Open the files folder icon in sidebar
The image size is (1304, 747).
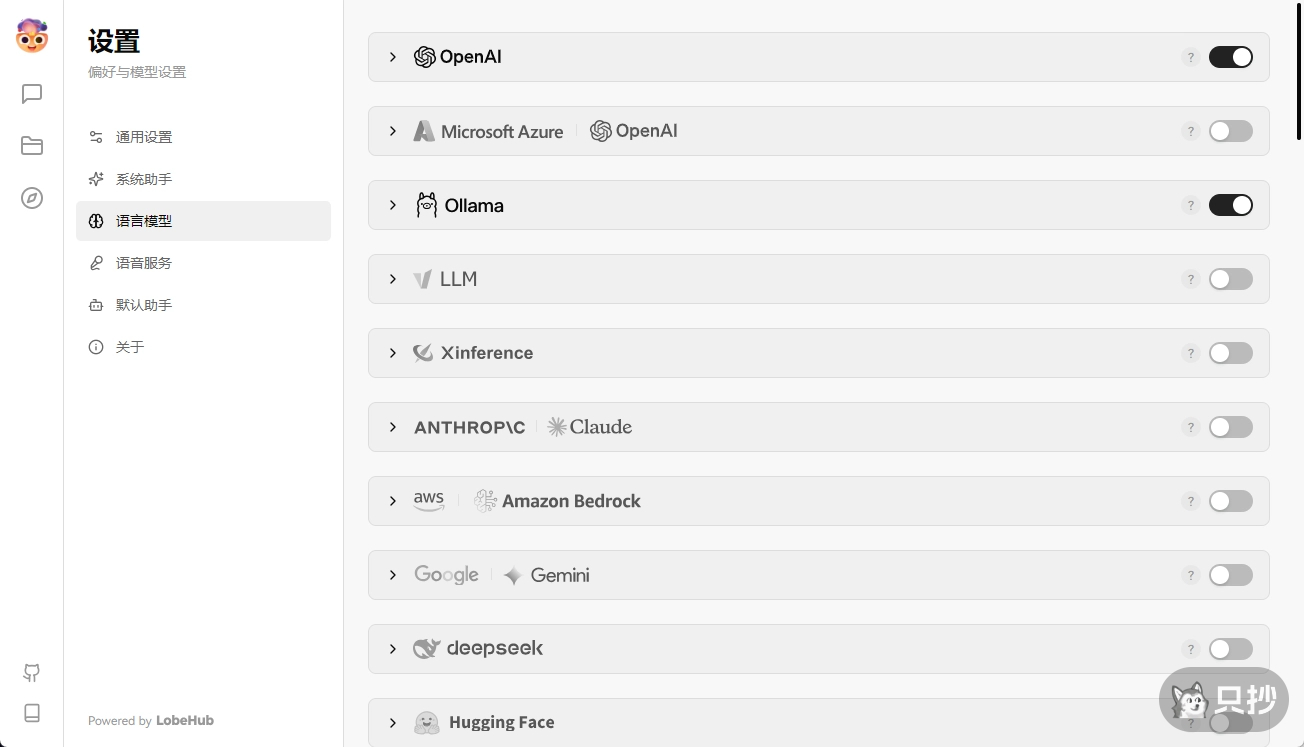(32, 146)
